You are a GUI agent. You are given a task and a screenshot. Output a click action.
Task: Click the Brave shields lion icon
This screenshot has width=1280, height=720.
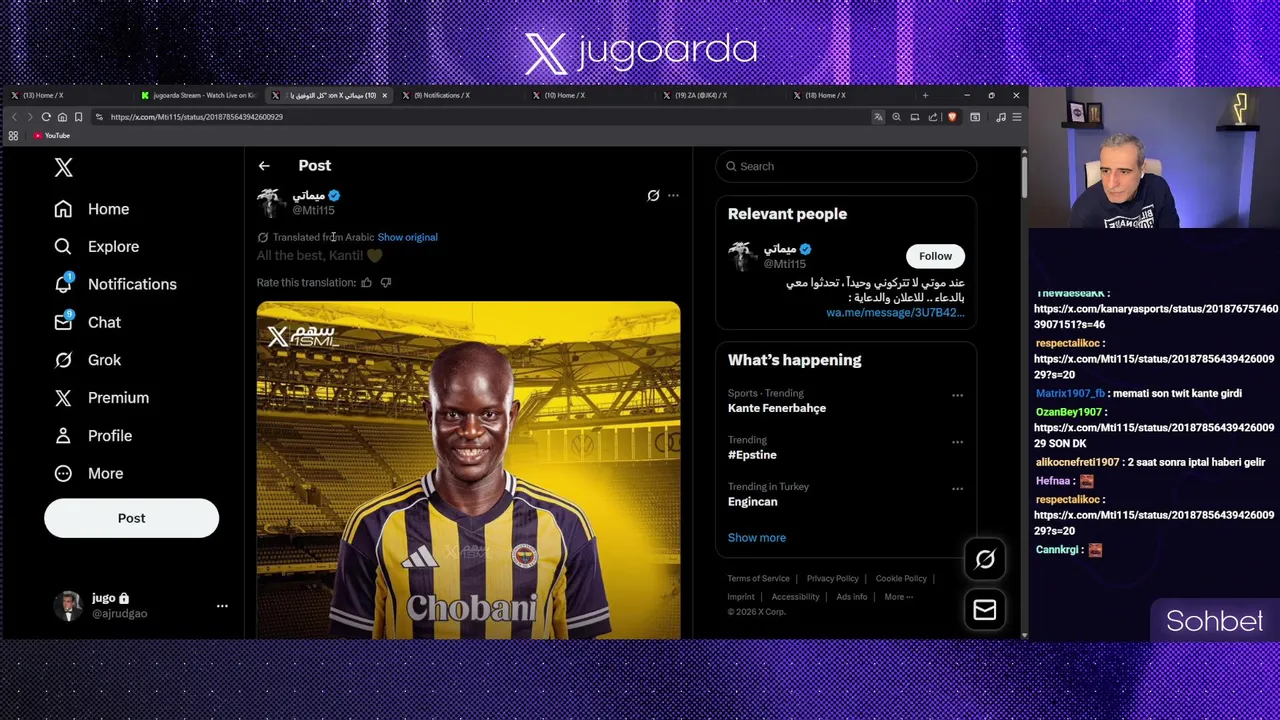click(x=951, y=117)
